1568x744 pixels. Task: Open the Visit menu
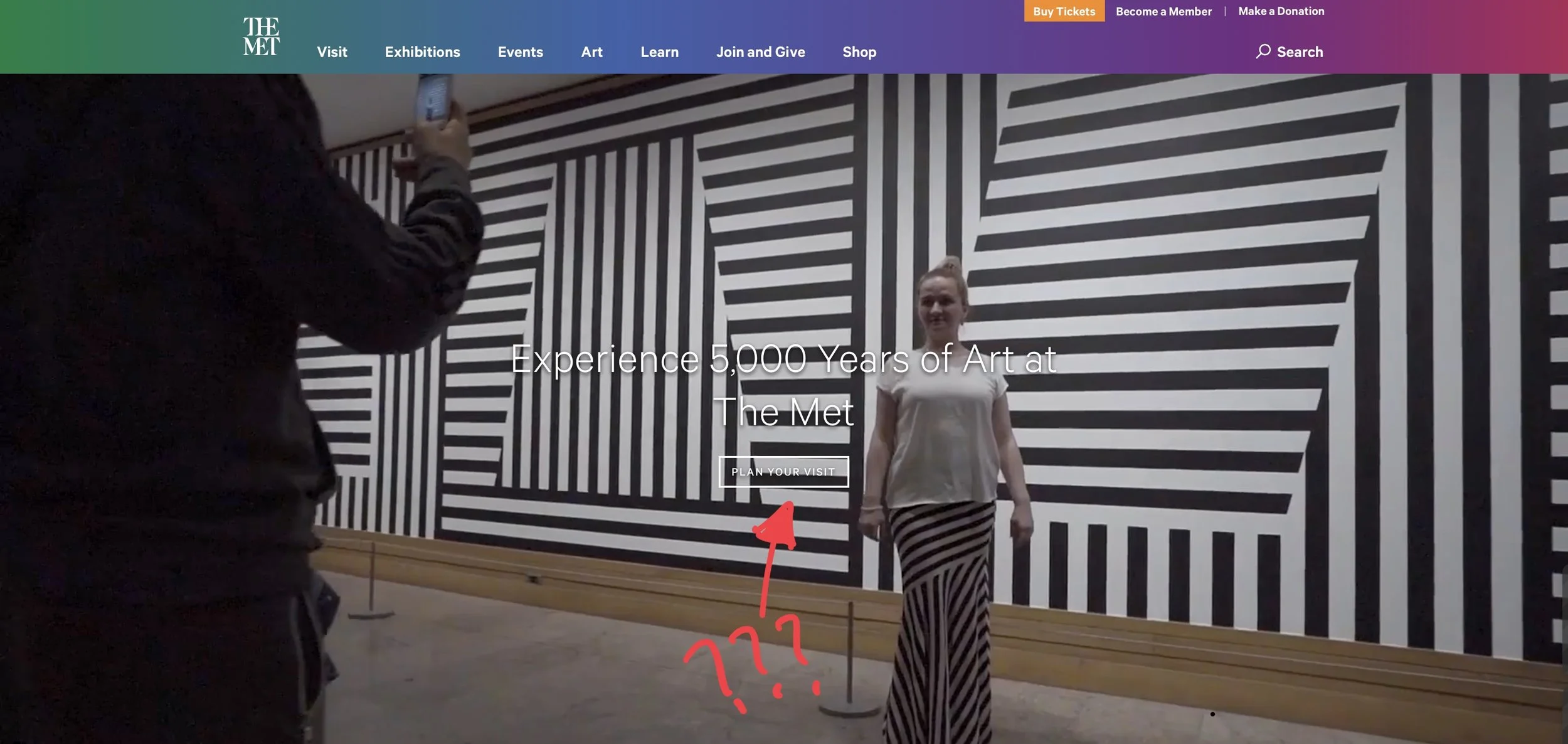coord(332,52)
